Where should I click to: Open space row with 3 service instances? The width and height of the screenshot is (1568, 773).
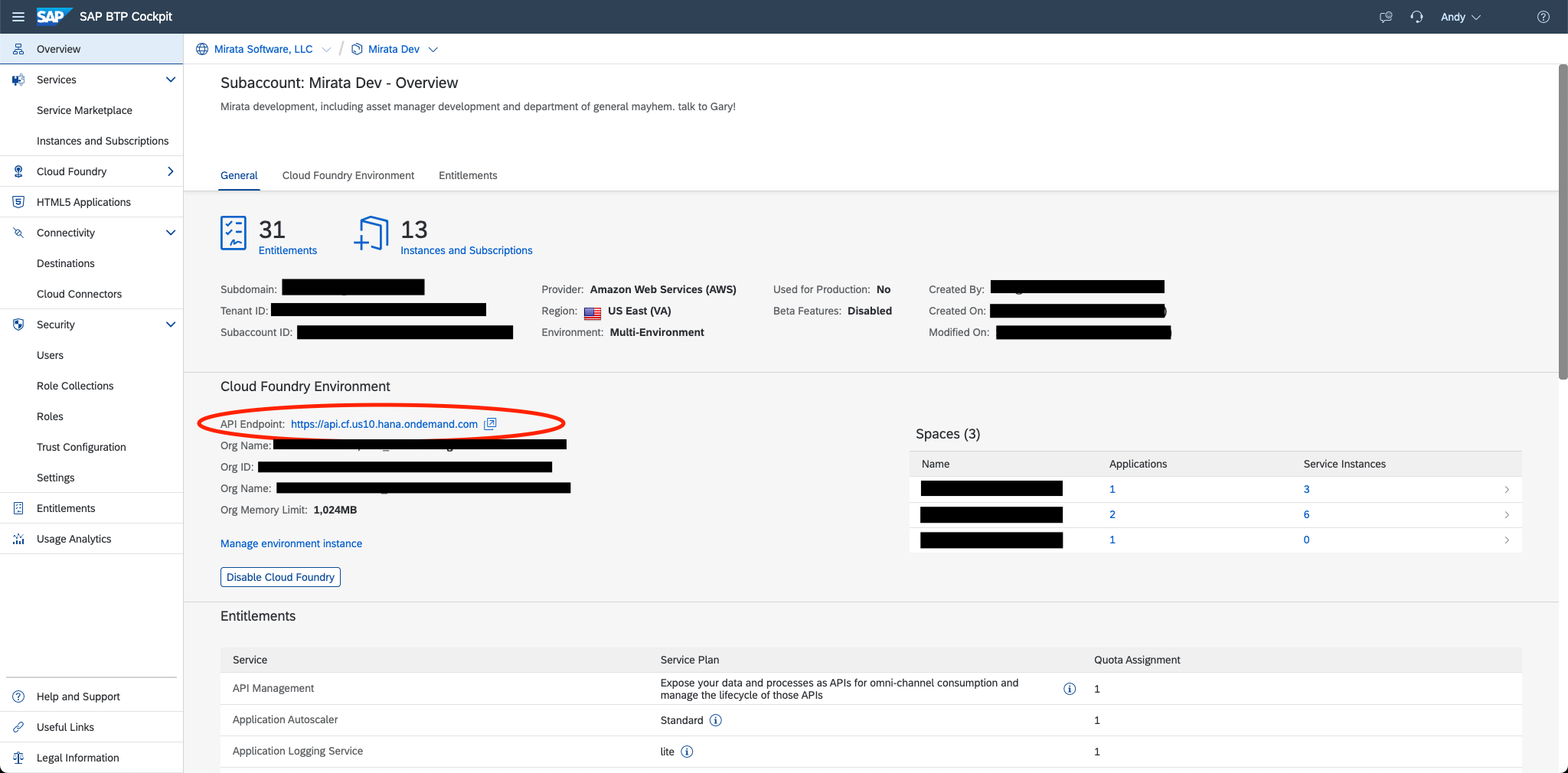click(1216, 489)
